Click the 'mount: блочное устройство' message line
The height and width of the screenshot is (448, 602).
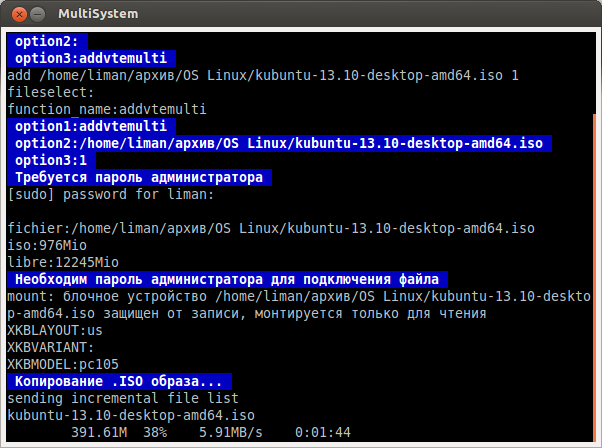(x=299, y=296)
